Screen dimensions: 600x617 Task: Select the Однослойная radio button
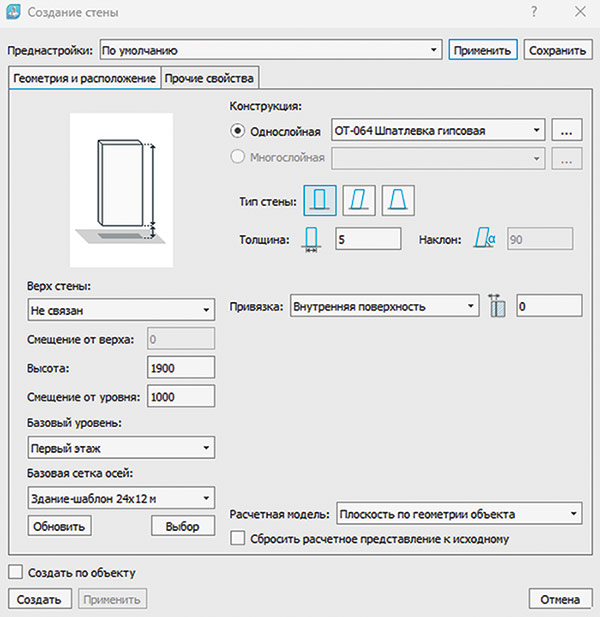pos(238,130)
